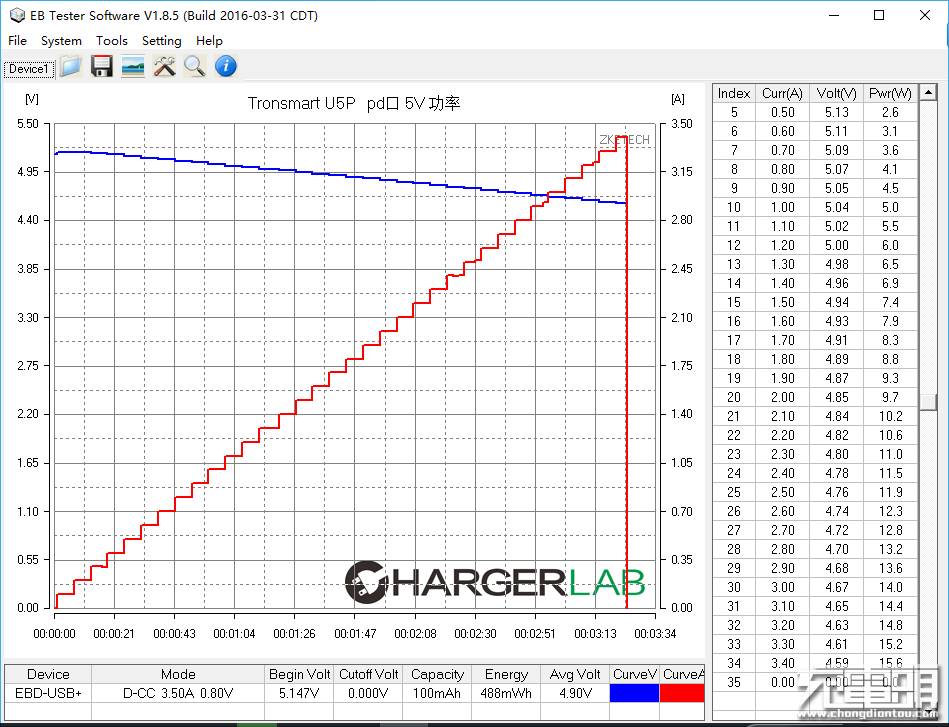Click the Mode column header
Viewport: 949px width, 727px height.
(x=178, y=674)
